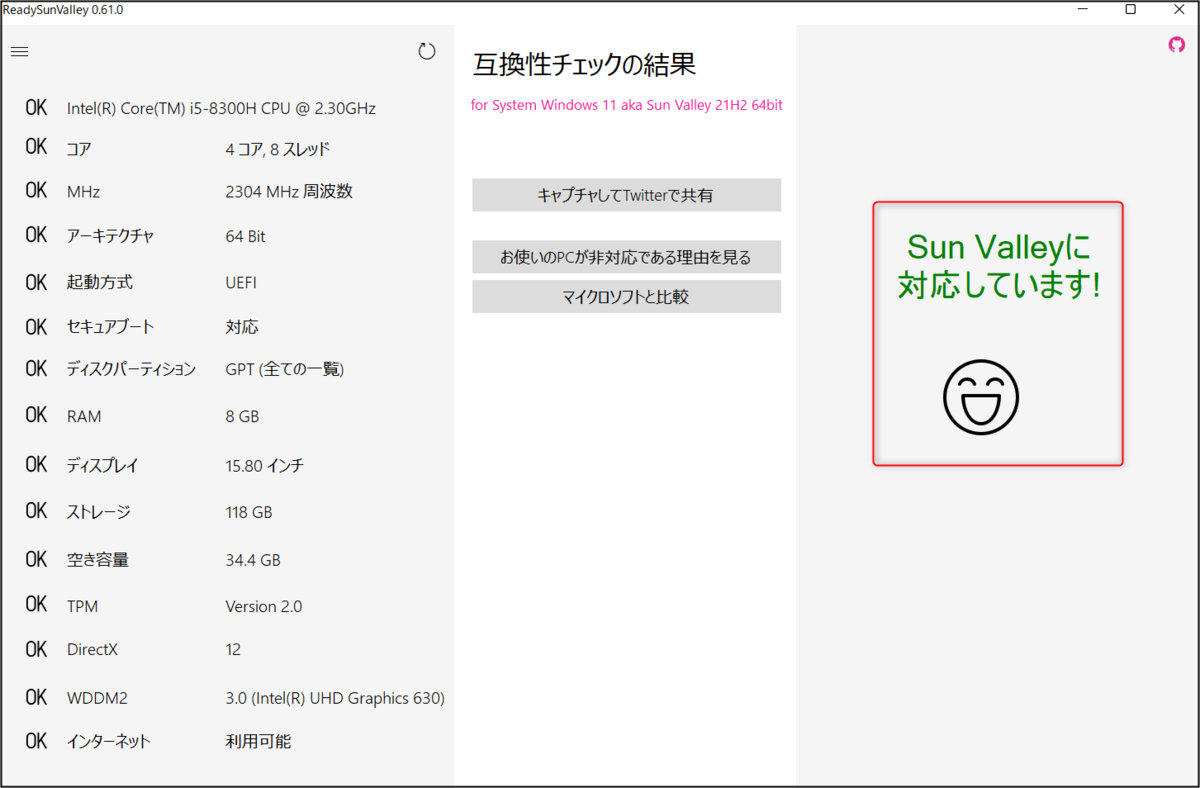
Task: Select the DirectX row label
Action: click(x=92, y=650)
